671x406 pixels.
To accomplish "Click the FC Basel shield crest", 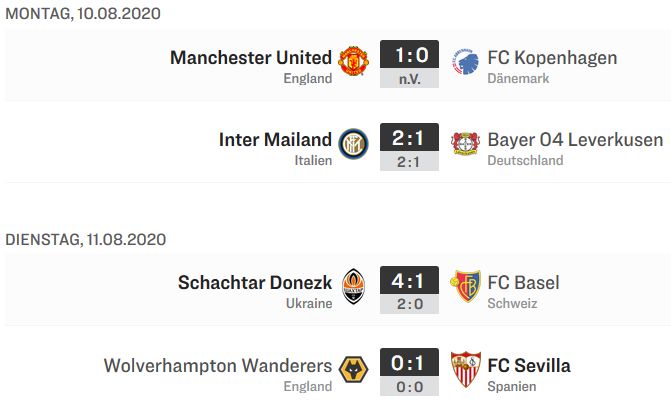I will click(466, 286).
